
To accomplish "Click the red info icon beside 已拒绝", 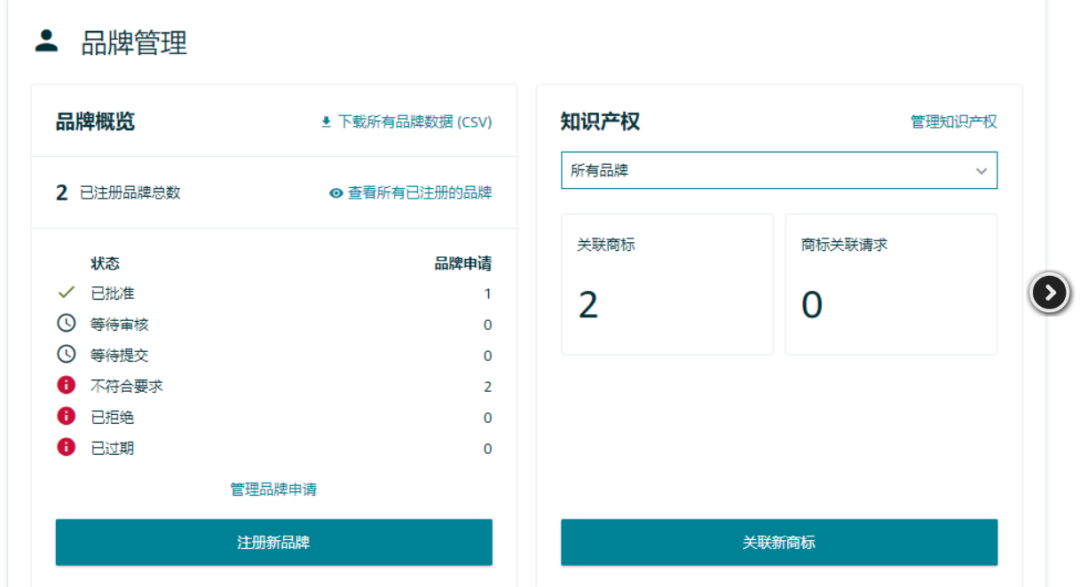I will [67, 419].
